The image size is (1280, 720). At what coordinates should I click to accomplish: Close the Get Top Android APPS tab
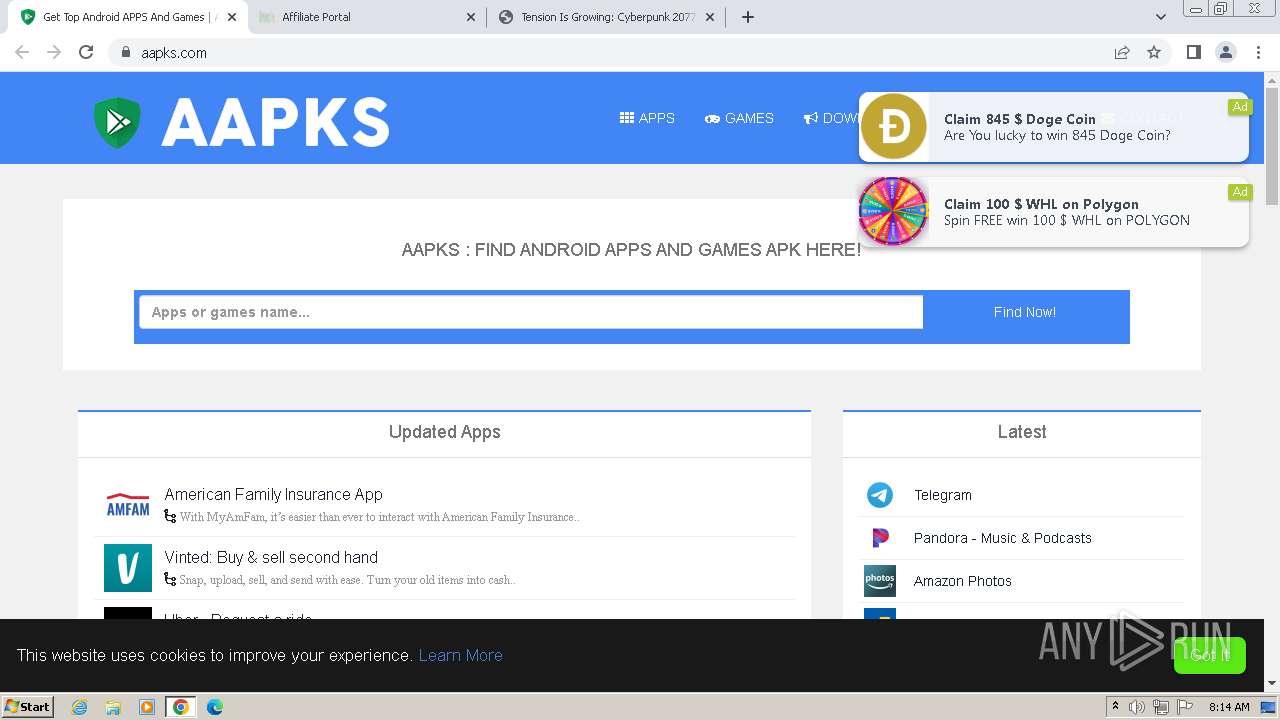232,17
